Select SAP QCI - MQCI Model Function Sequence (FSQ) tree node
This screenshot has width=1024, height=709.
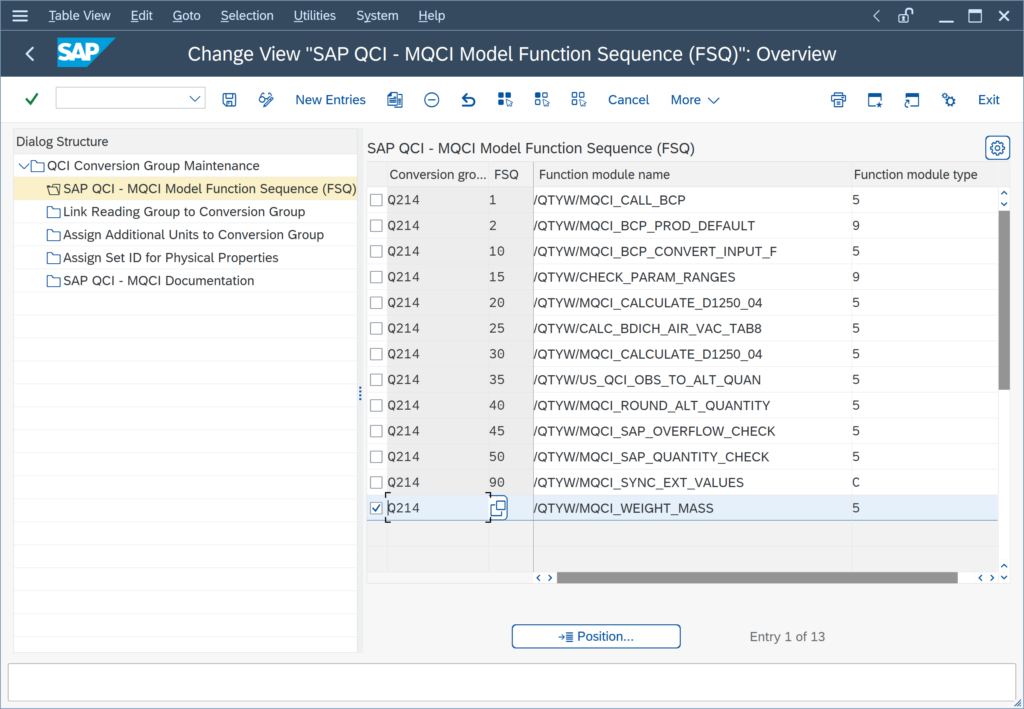point(209,189)
